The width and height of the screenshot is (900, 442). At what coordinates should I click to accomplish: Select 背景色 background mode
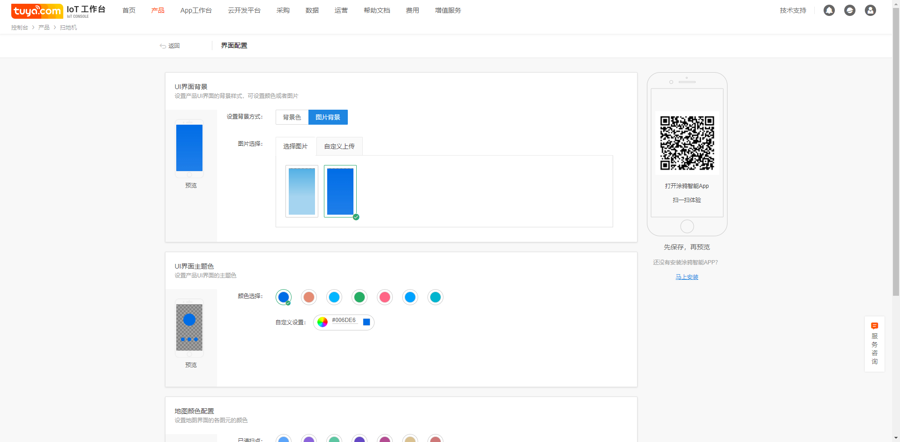click(x=292, y=117)
